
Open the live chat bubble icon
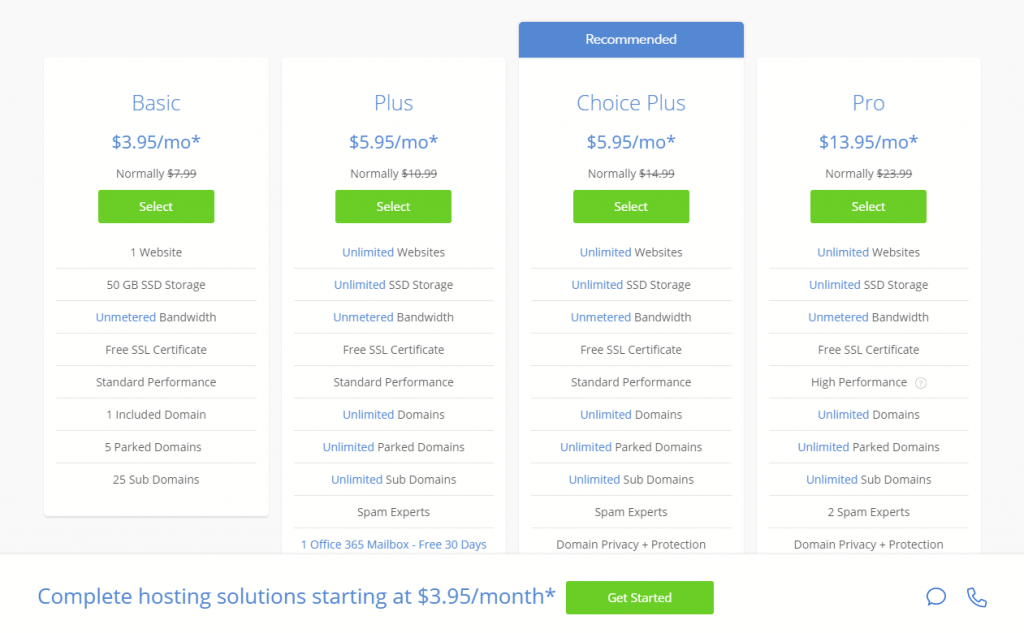pyautogui.click(x=936, y=597)
